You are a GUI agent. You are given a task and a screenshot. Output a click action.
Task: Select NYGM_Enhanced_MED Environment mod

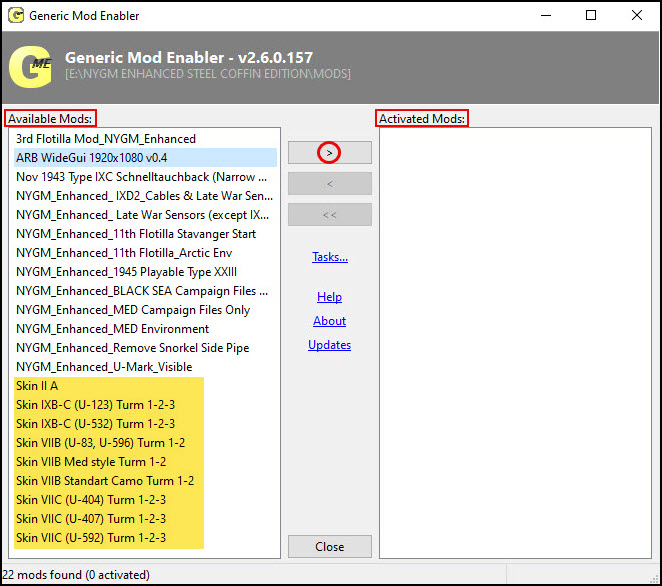145,328
